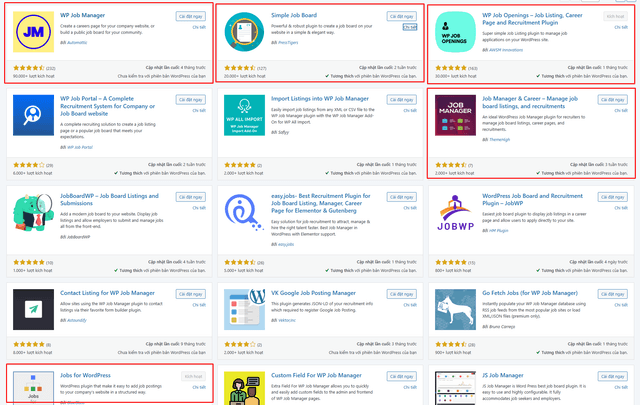
Task: Open WP Job Openings – Job Listing title
Action: 532,19
